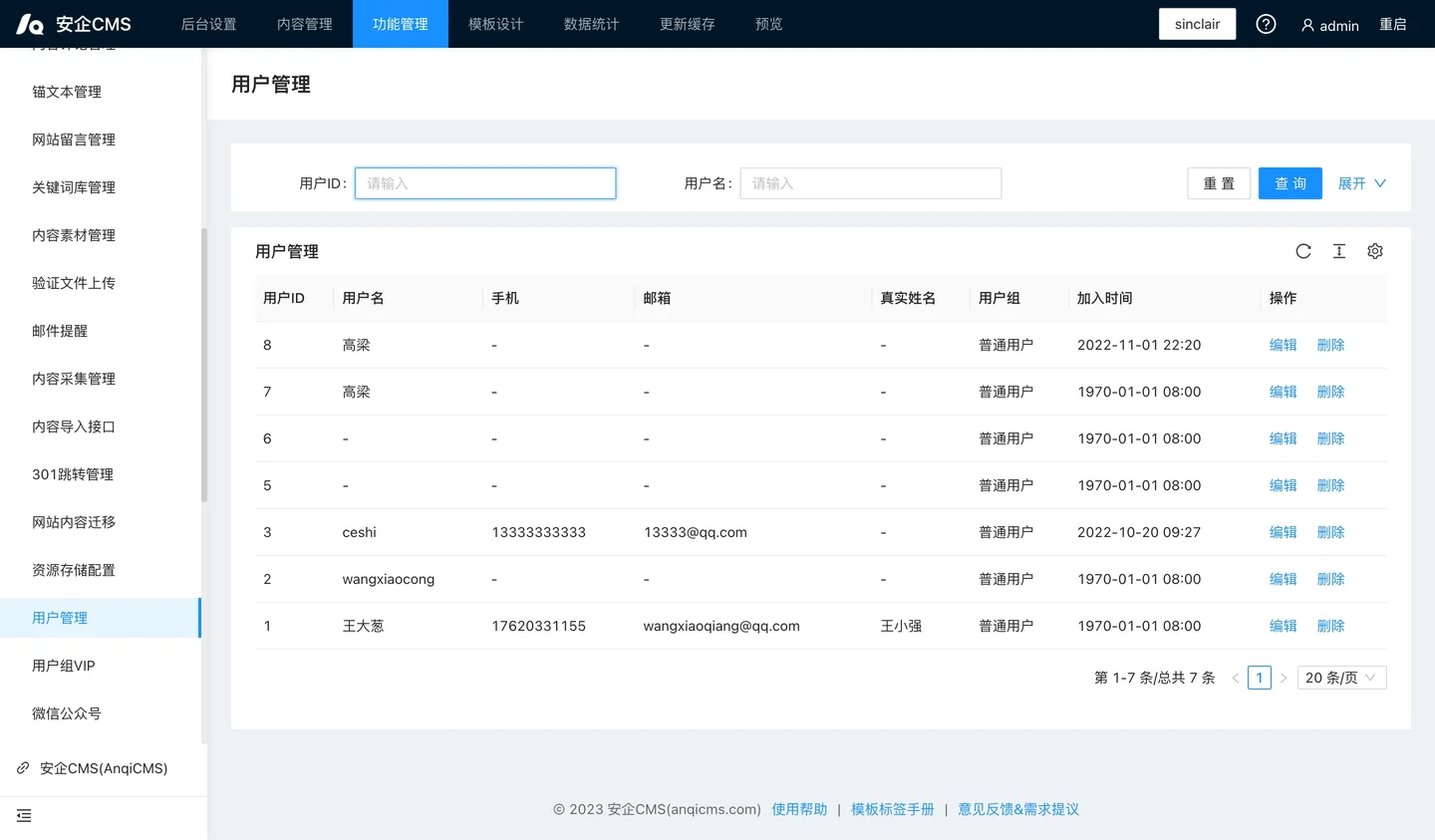1435x840 pixels.
Task: Click phone number 13333333333 cell
Action: click(539, 532)
